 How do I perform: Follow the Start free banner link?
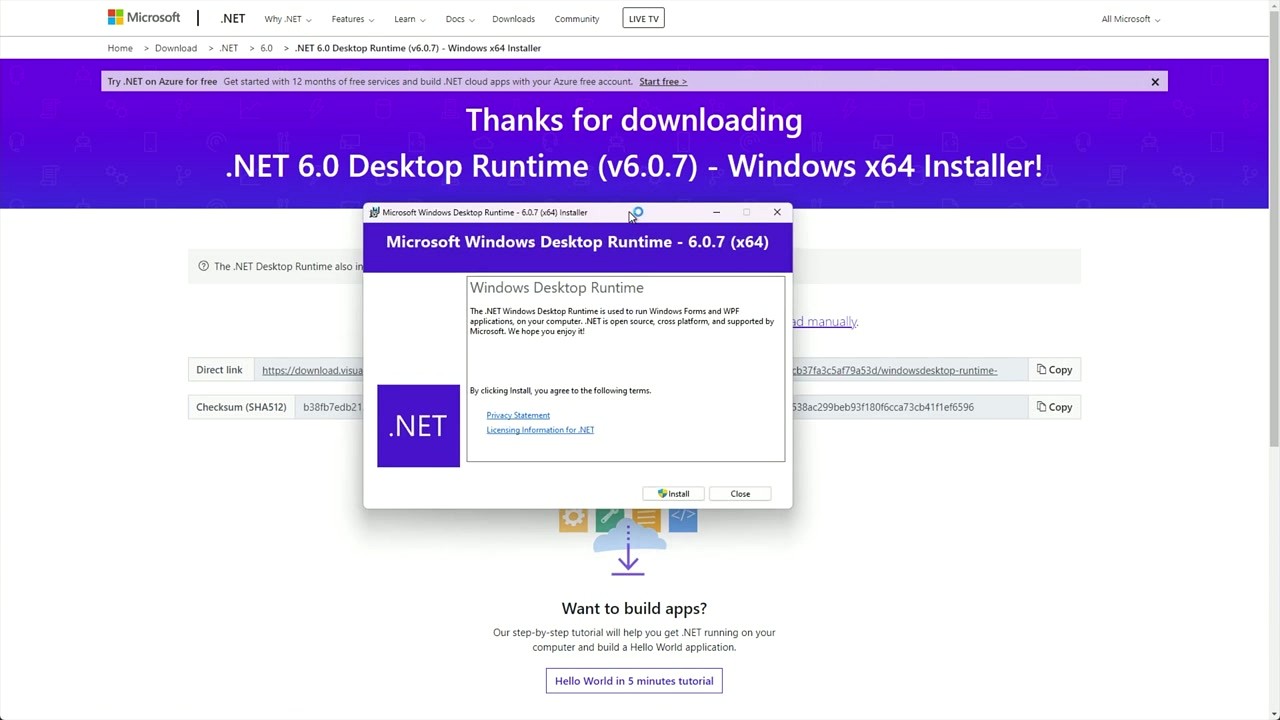662,81
